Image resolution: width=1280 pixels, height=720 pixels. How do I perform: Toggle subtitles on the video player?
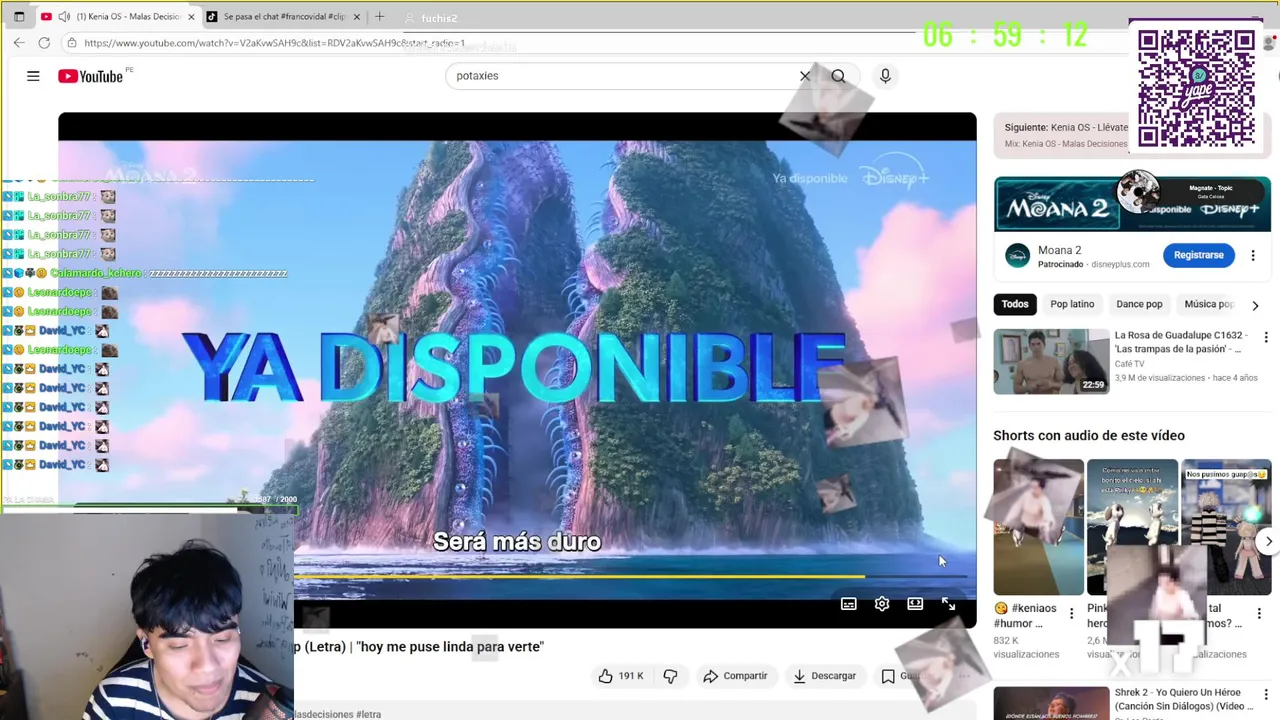(848, 604)
